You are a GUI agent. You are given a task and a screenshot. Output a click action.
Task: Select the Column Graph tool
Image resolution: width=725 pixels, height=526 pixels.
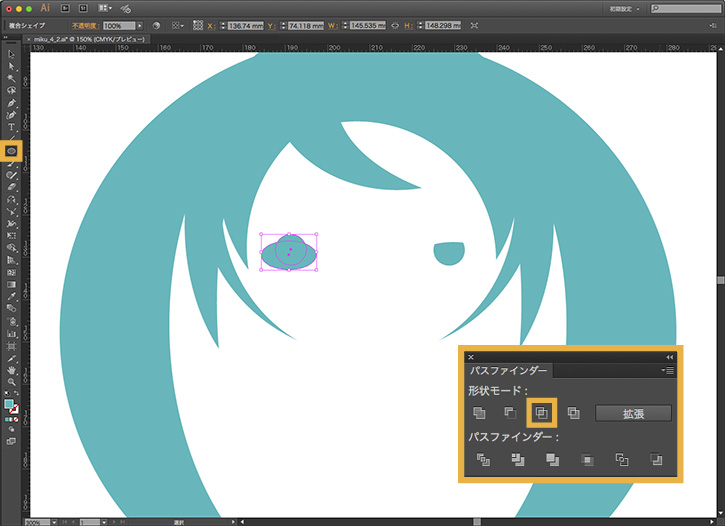(11, 333)
